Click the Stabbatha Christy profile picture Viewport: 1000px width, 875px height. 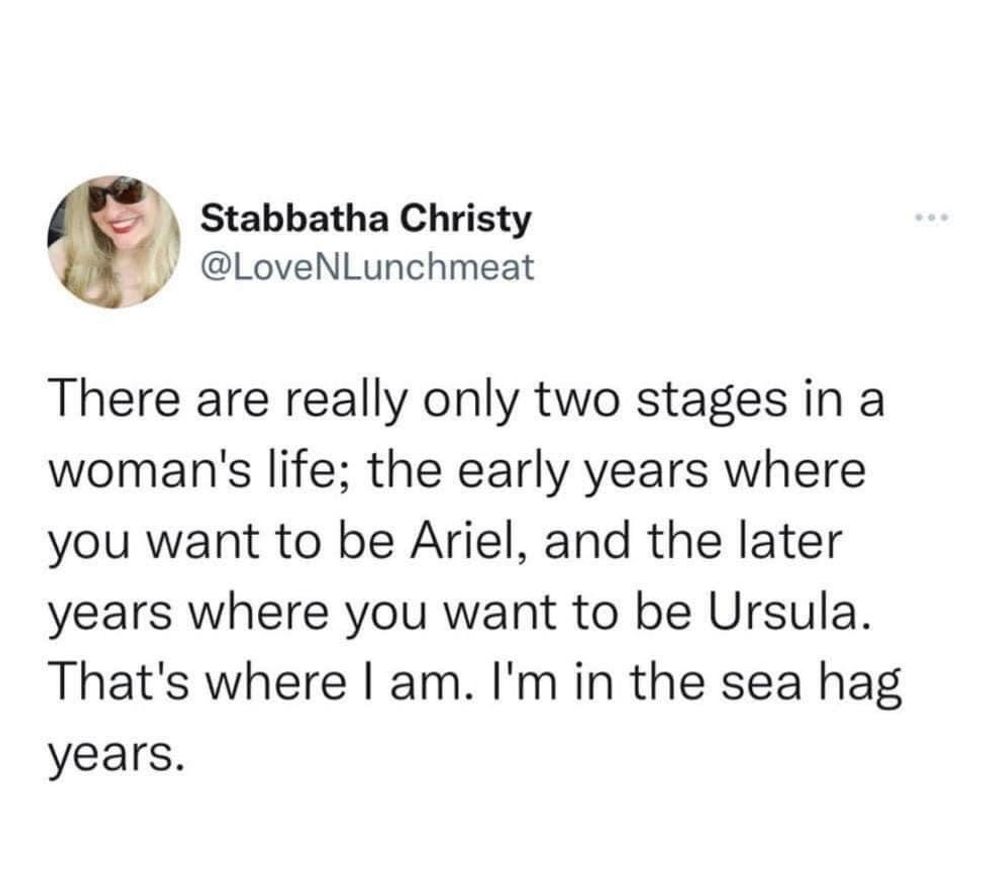click(113, 241)
